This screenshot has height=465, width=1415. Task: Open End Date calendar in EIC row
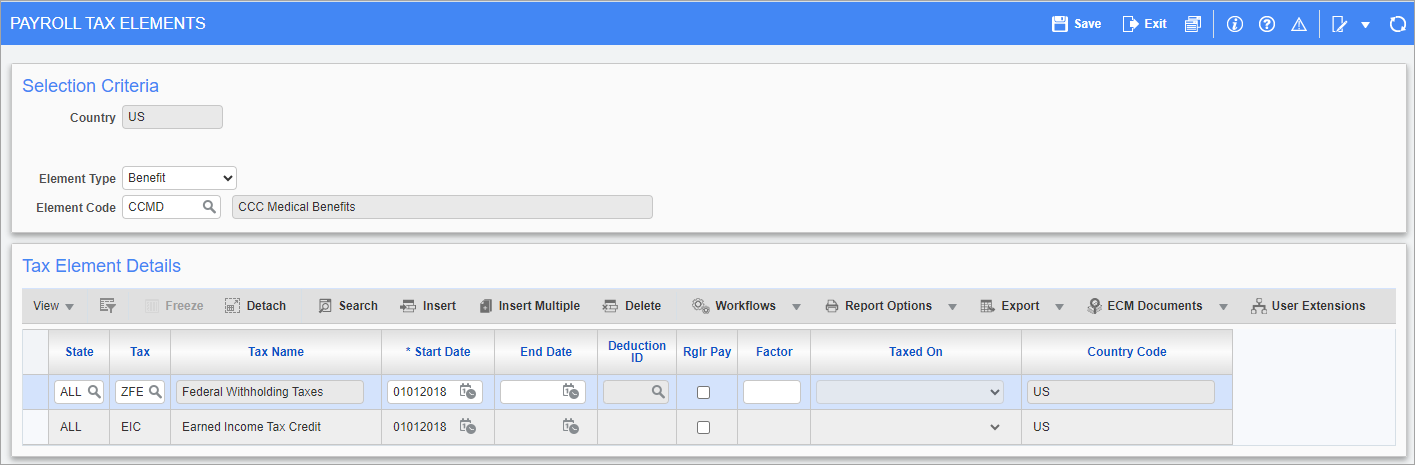click(x=571, y=427)
